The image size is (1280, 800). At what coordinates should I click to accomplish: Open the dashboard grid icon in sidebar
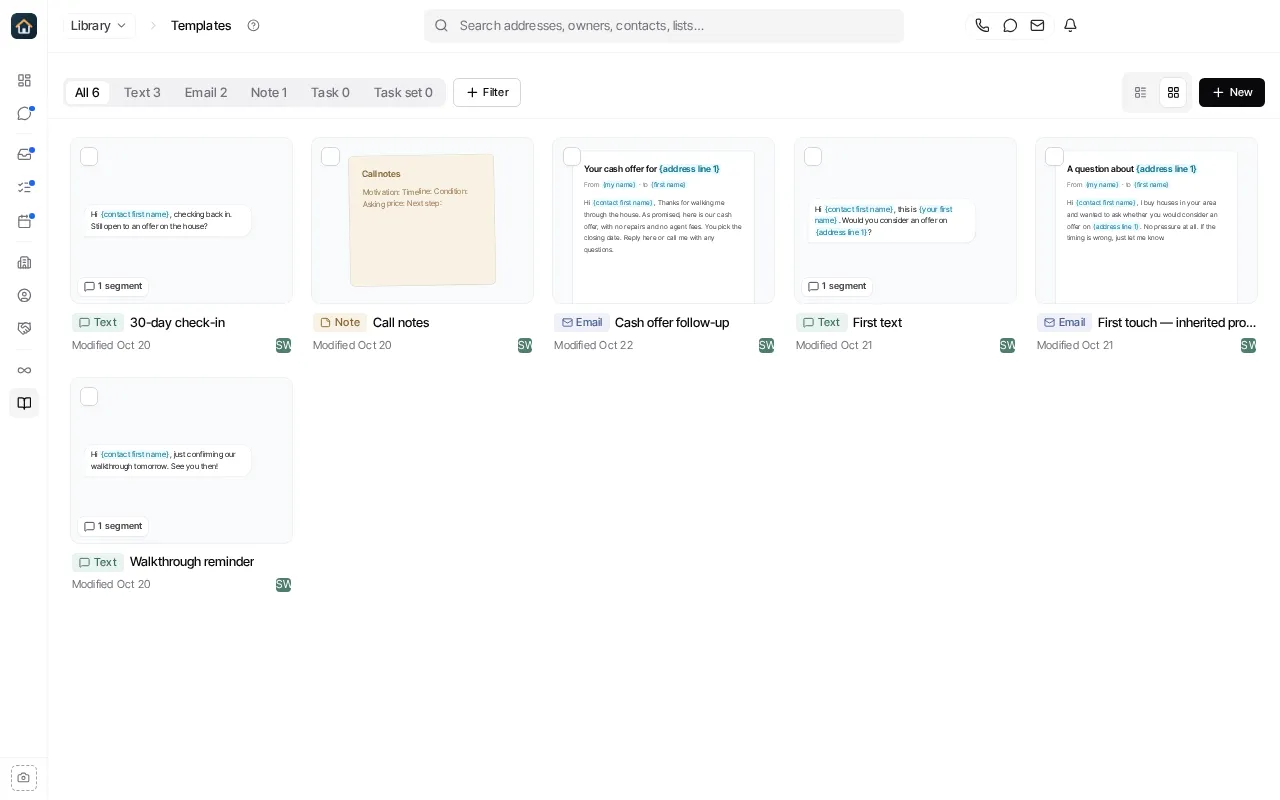click(x=24, y=80)
